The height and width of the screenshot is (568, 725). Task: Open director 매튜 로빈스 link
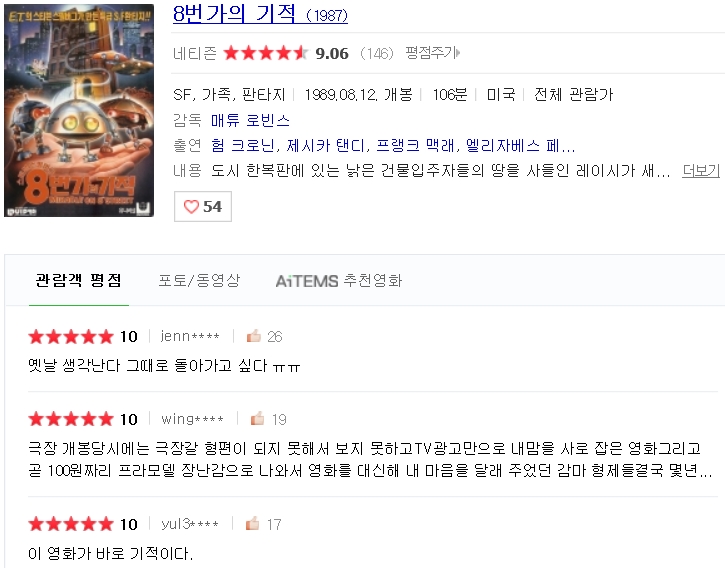[x=250, y=120]
